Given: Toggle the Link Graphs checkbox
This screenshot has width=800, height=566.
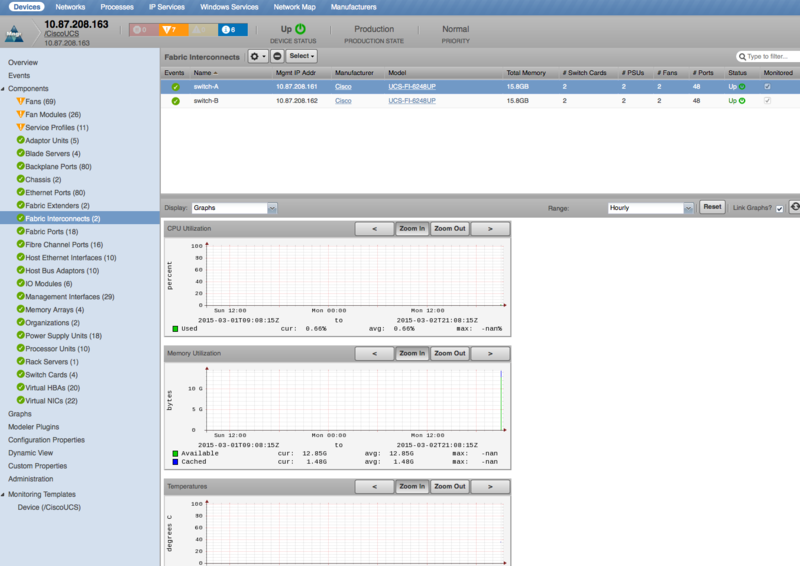Looking at the screenshot, I should point(780,209).
